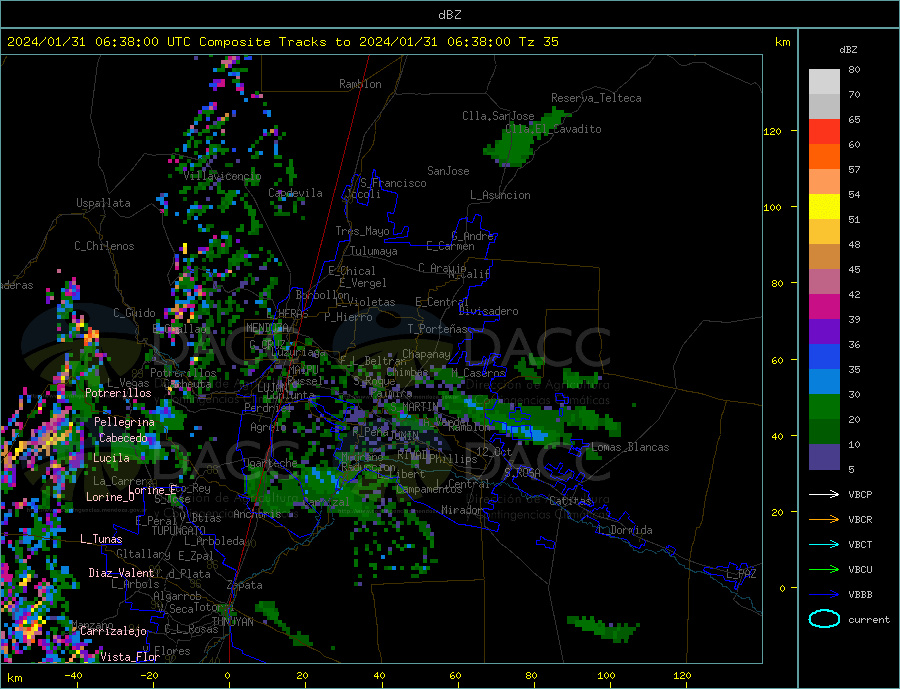
Task: Click the 'Tz 35' text in header
Action: pyautogui.click(x=538, y=42)
